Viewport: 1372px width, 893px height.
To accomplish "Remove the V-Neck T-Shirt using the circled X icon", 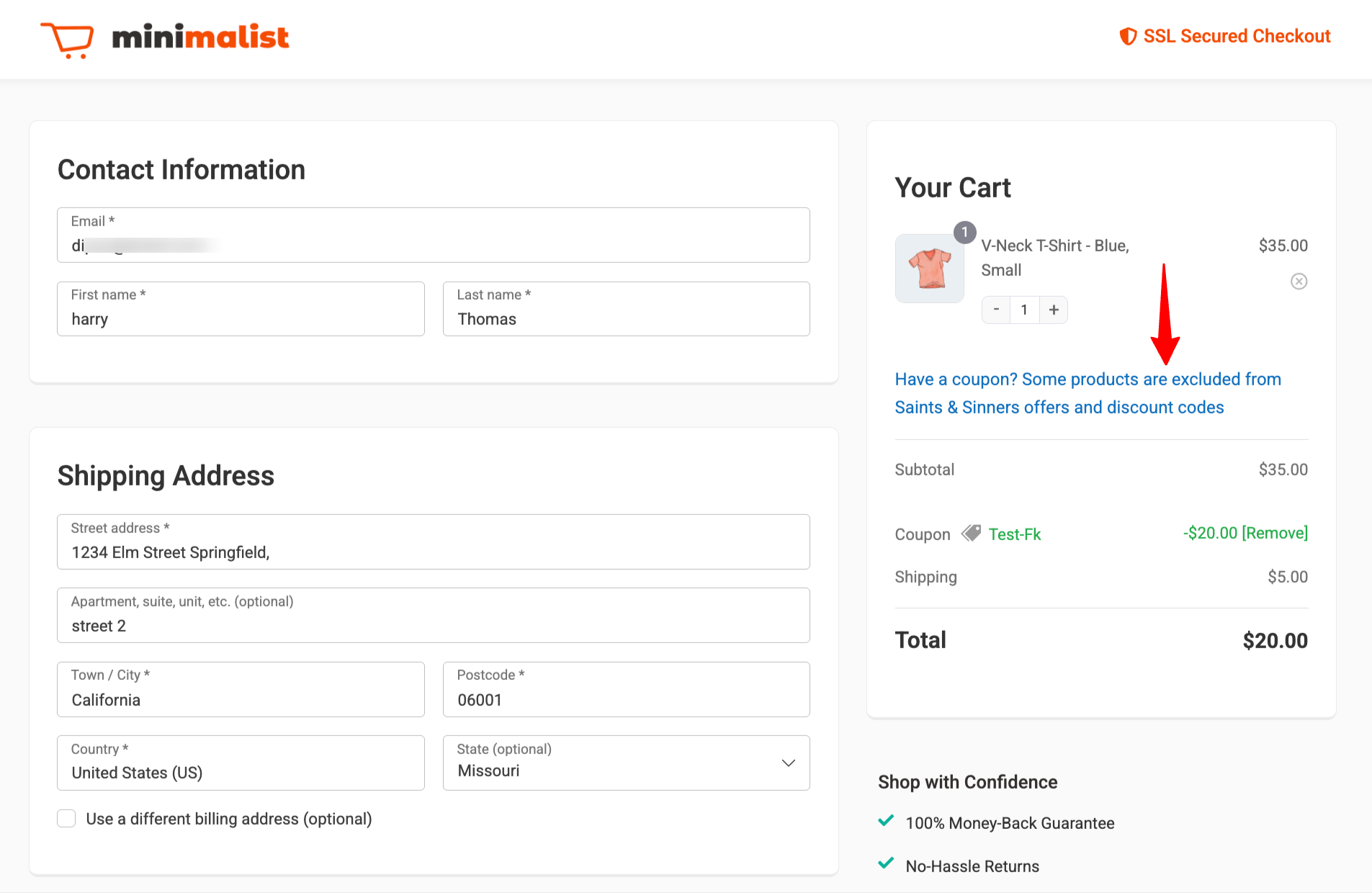I will (x=1299, y=281).
